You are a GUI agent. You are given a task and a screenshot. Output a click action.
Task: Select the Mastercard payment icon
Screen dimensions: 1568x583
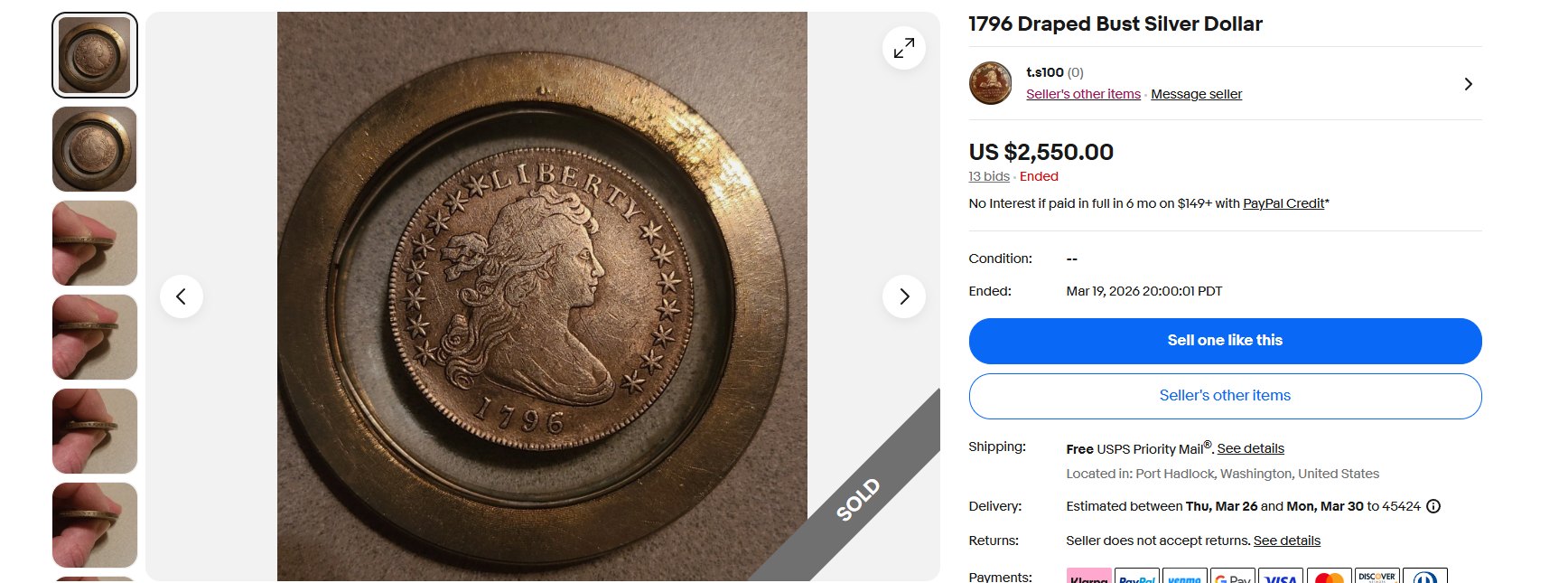click(x=1328, y=577)
